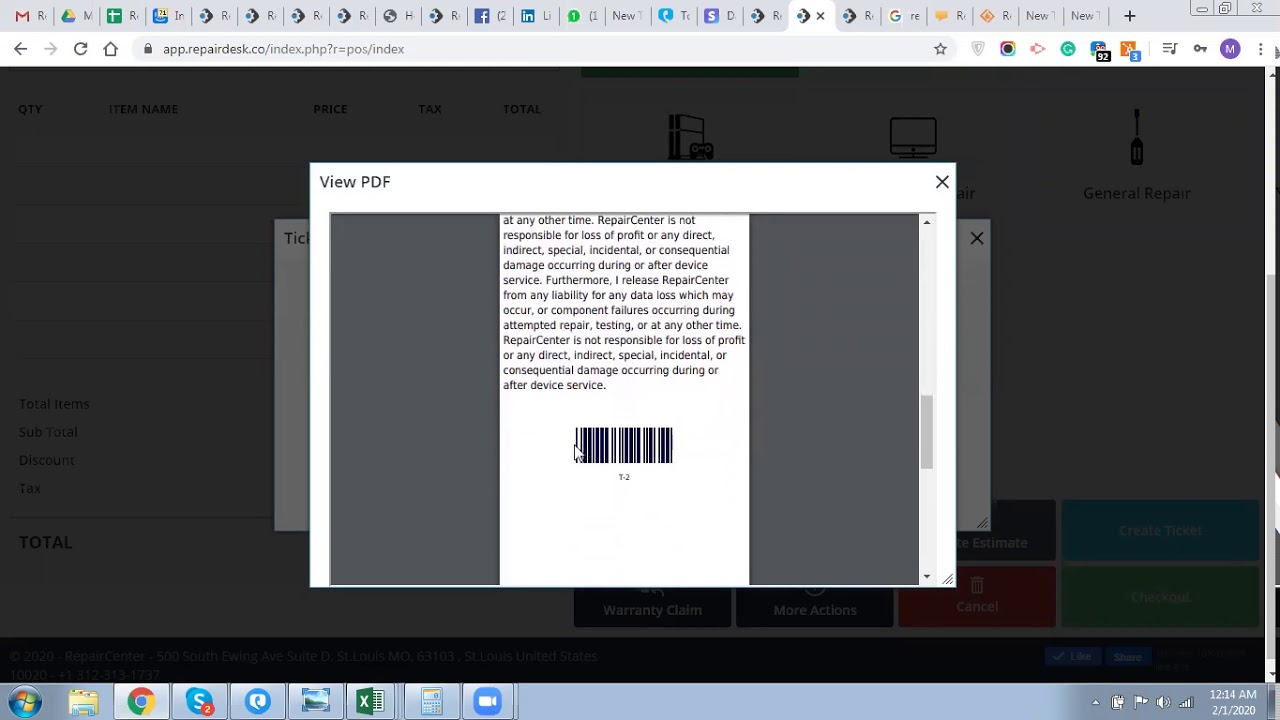Click the green Checkout button
The image size is (1280, 720).
point(1160,597)
